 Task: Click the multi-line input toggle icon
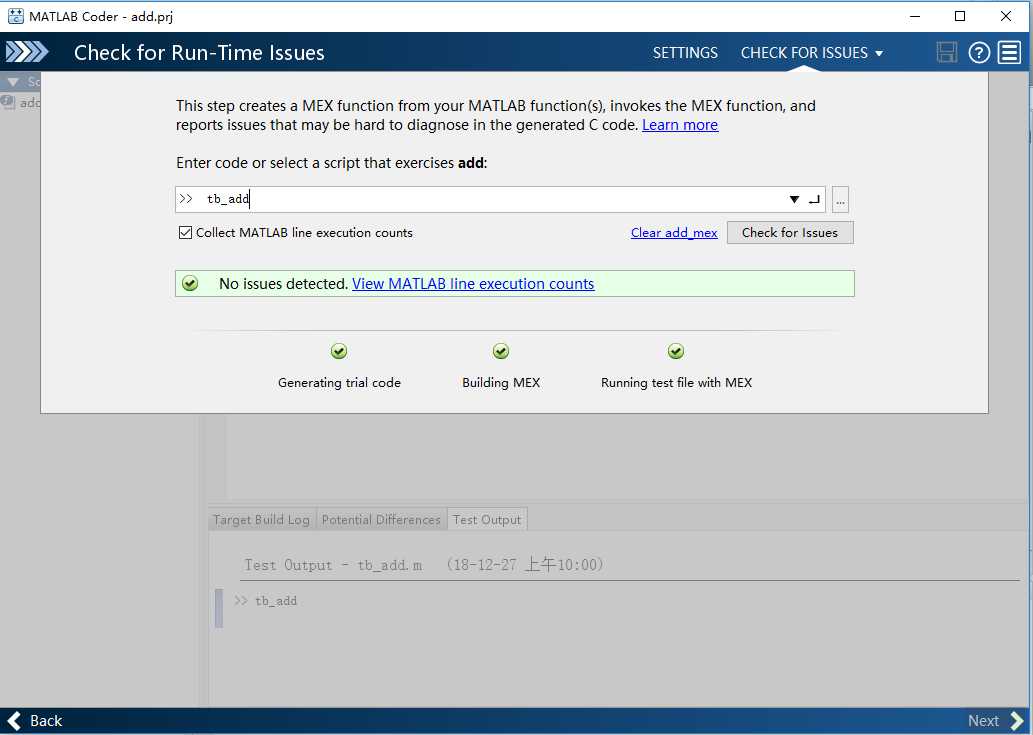[x=814, y=200]
